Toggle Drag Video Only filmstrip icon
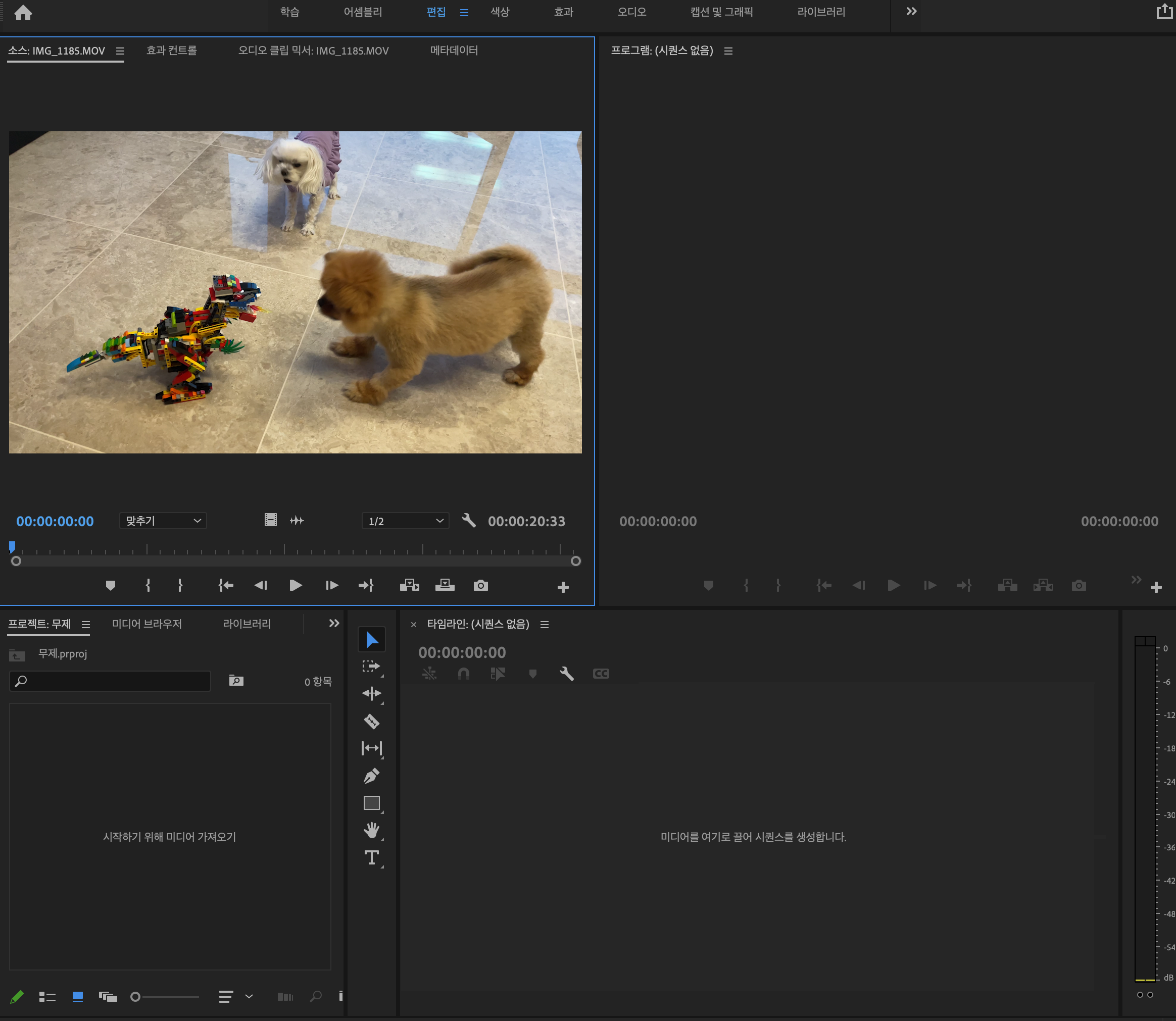The height and width of the screenshot is (1021, 1176). 270,520
